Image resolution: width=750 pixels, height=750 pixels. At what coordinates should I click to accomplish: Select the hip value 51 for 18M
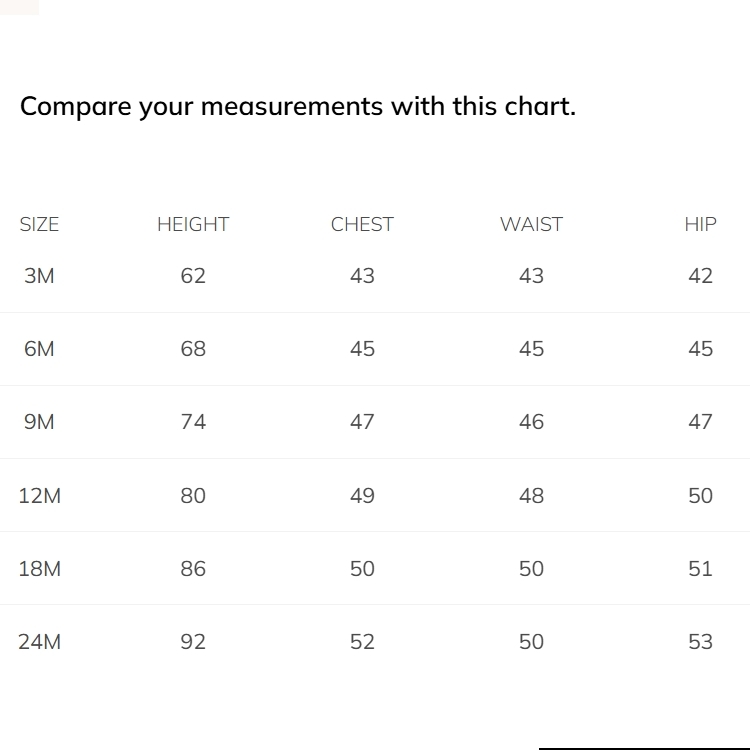700,569
